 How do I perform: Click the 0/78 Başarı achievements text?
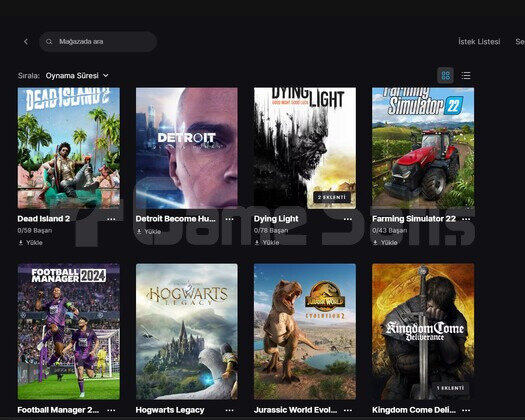pos(271,230)
